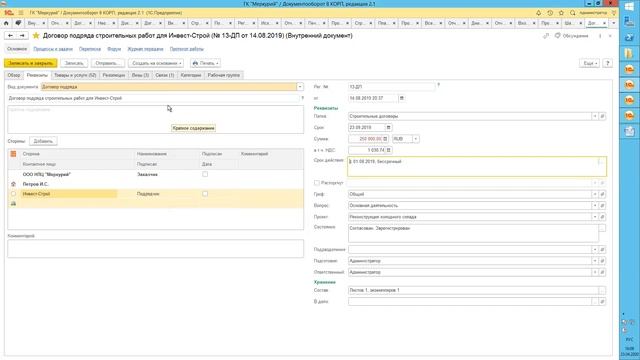This screenshot has width=640, height=360.
Task: Click the Записать button
Action: (74, 63)
